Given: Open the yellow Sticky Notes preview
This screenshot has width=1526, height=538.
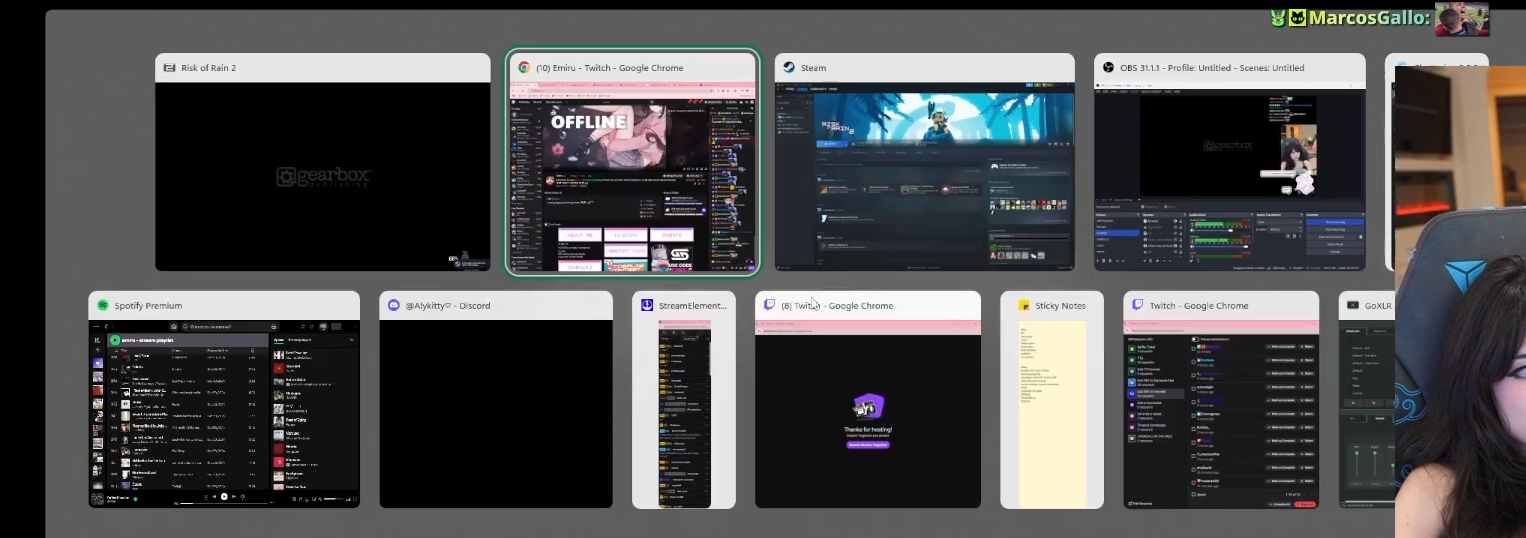Looking at the screenshot, I should pyautogui.click(x=1052, y=414).
